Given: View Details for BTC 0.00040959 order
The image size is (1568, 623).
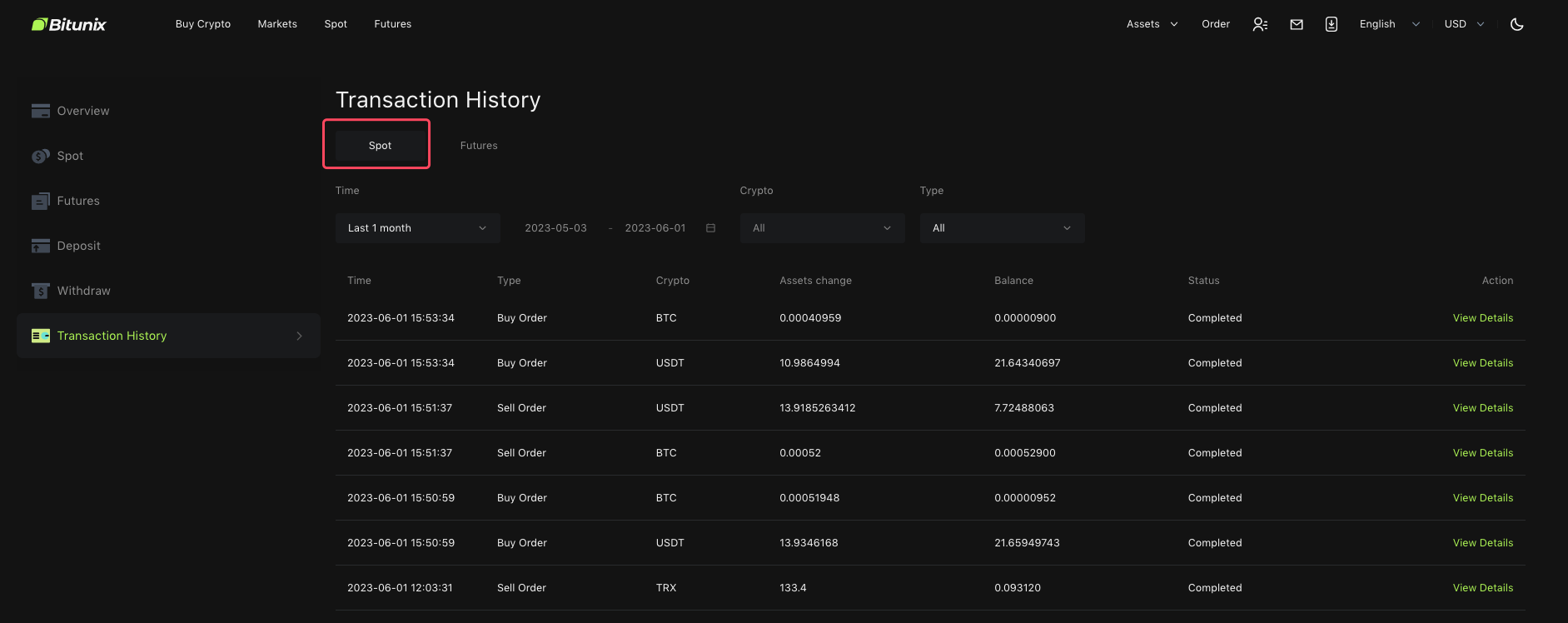Looking at the screenshot, I should click(1483, 318).
